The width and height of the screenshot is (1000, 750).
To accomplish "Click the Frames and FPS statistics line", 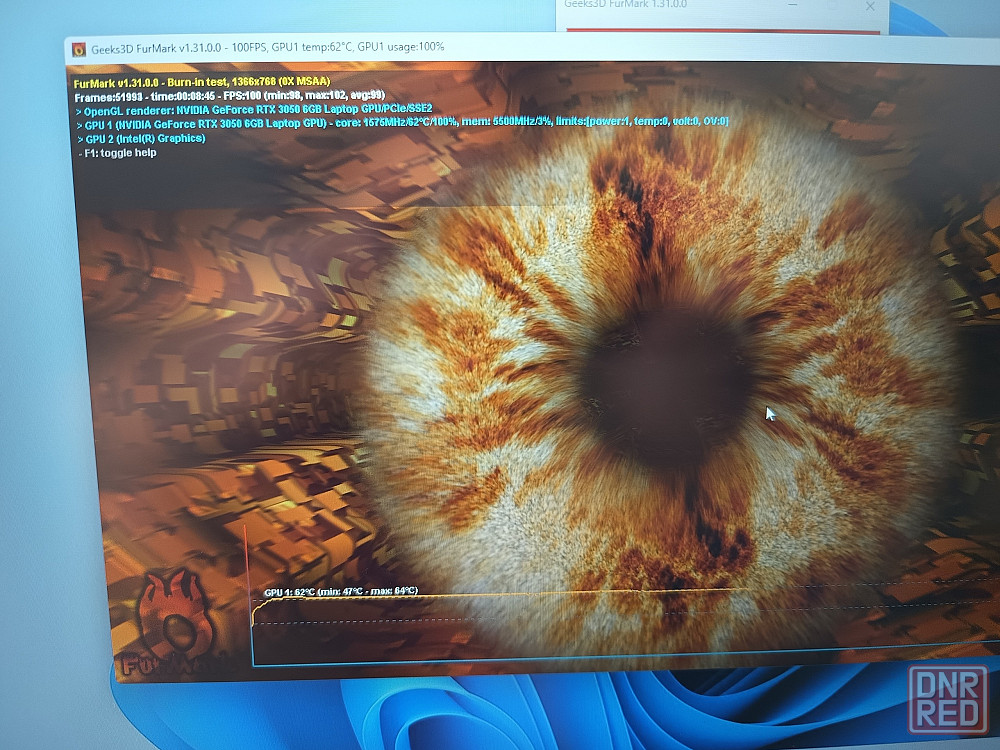I will click(228, 95).
